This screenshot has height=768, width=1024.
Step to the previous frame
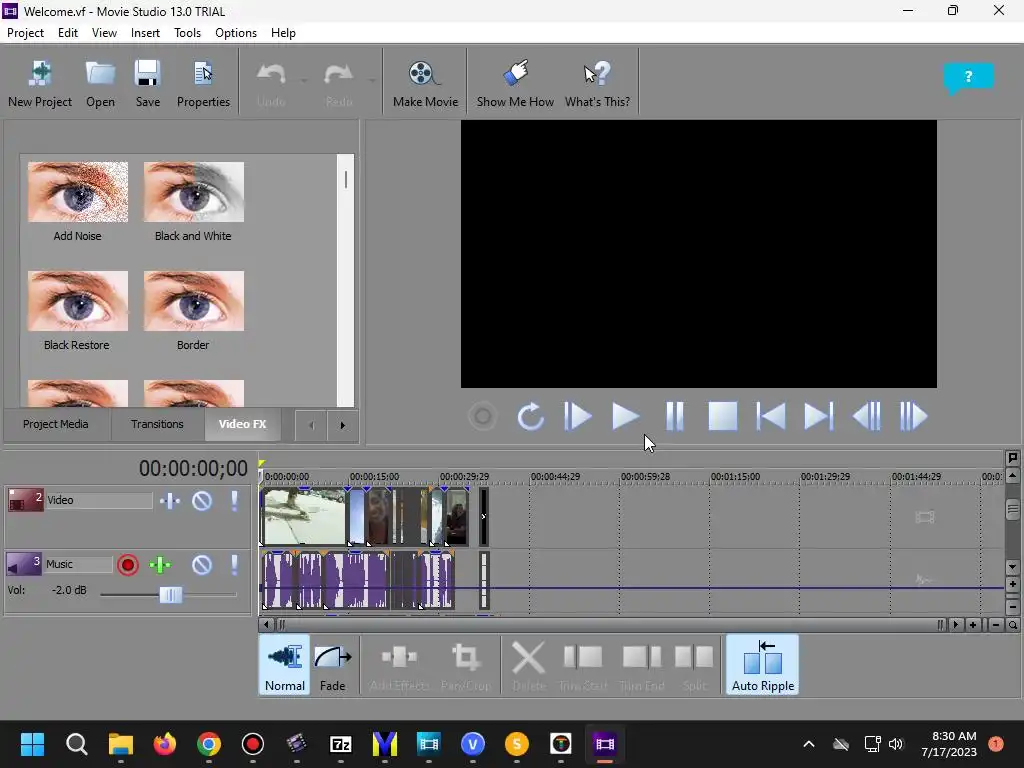(x=867, y=417)
